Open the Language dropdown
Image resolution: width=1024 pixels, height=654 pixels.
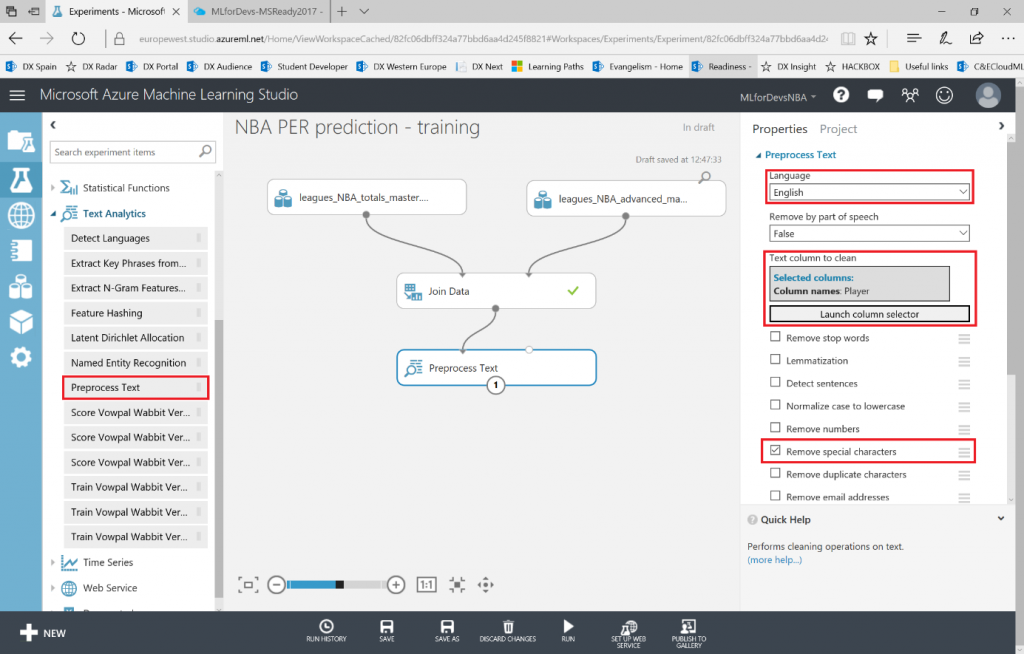869,192
